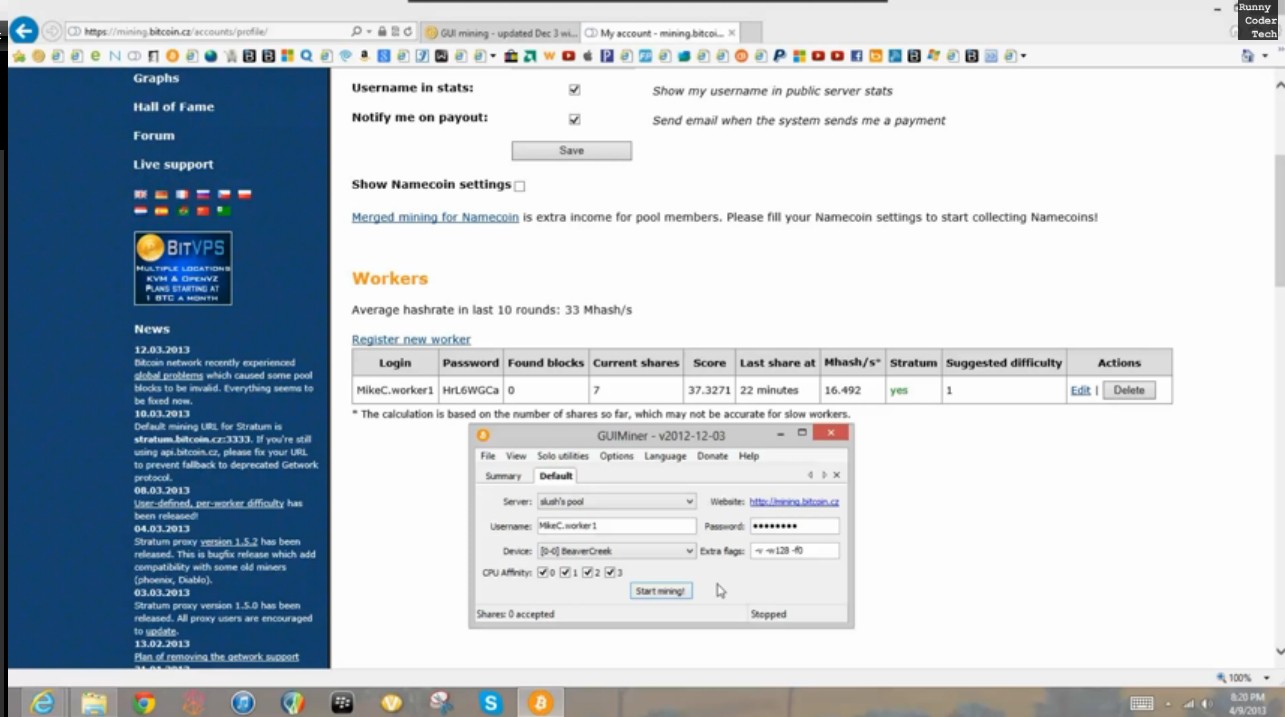1285x717 pixels.
Task: Open Internet Explorer from the taskbar
Action: 42,703
